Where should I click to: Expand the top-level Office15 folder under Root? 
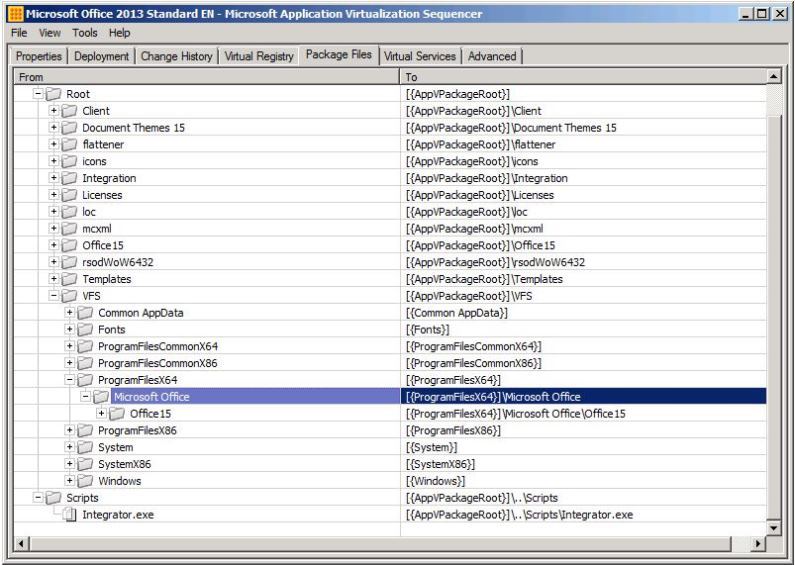pos(53,245)
